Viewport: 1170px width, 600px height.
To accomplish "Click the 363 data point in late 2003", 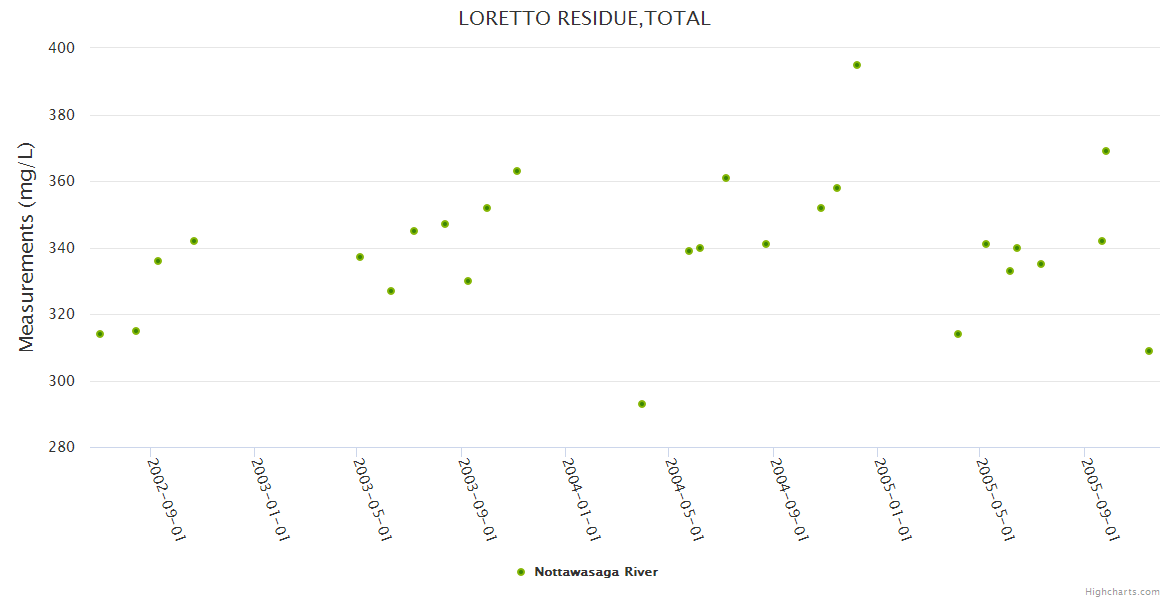I will tap(517, 171).
